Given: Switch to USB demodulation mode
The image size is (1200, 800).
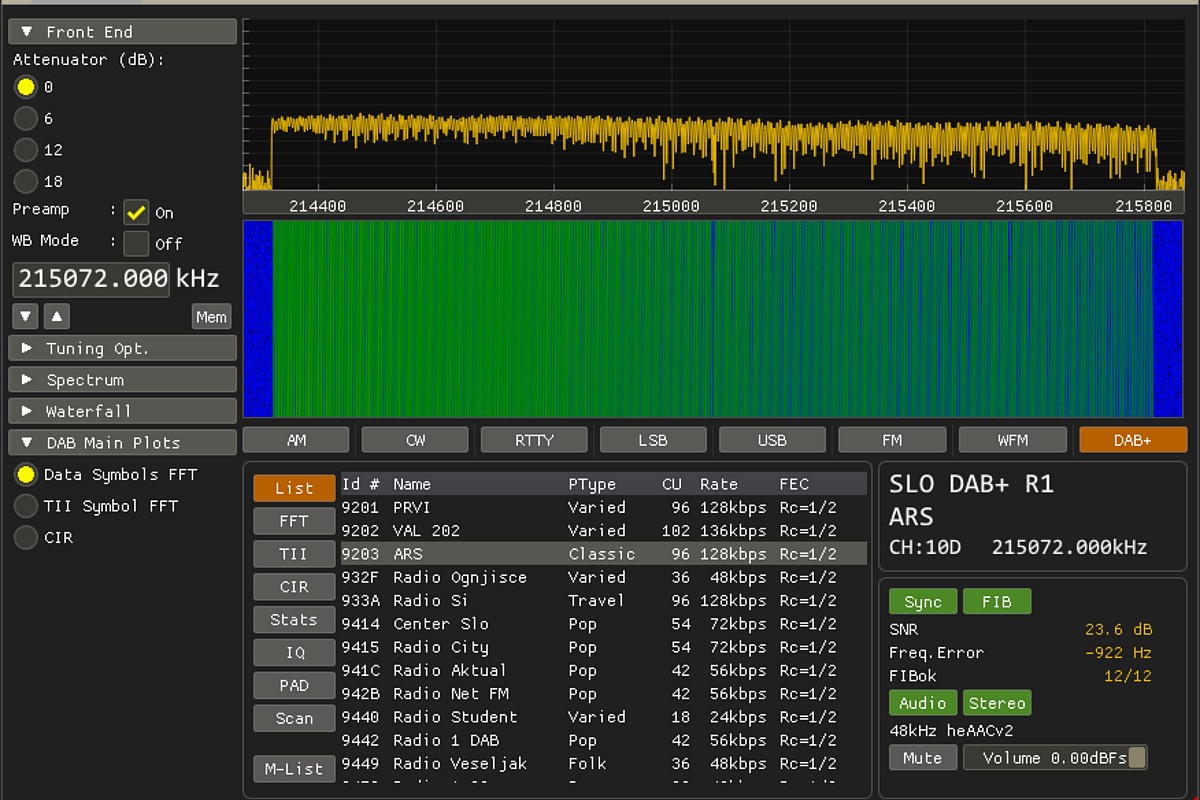Looking at the screenshot, I should [772, 440].
